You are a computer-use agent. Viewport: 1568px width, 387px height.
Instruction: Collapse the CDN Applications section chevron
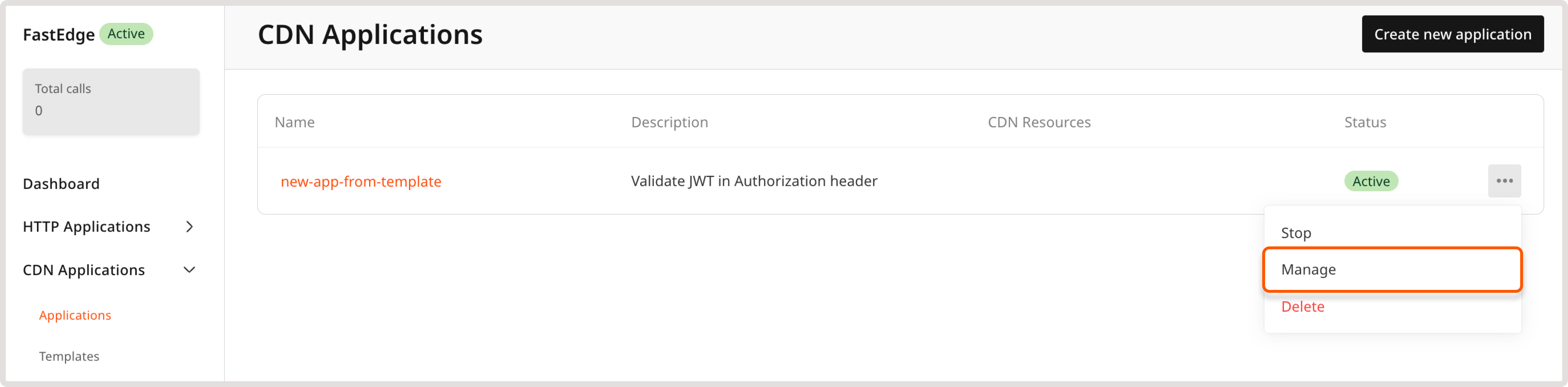189,270
